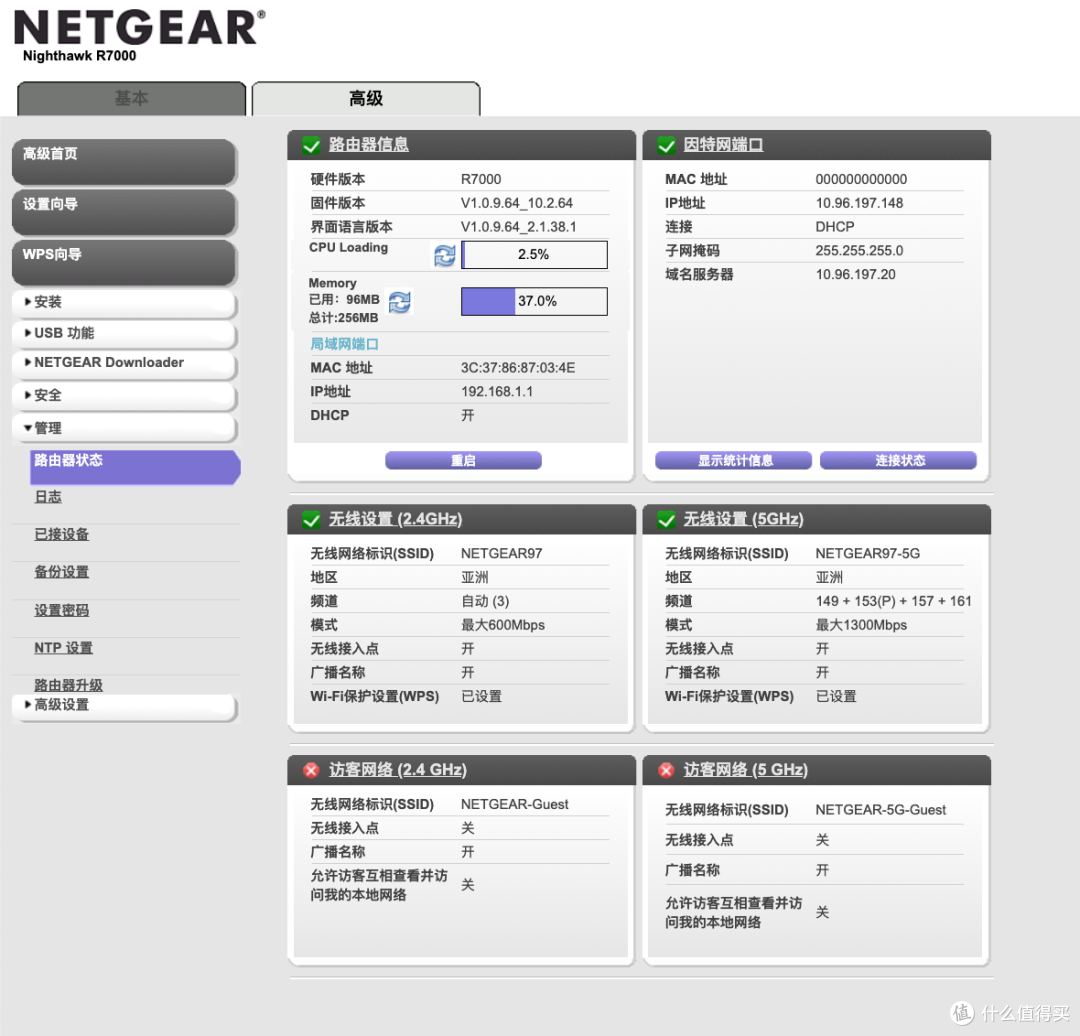Select the 路由器状态 menu entry
Viewport: 1080px width, 1036px height.
pyautogui.click(x=135, y=468)
